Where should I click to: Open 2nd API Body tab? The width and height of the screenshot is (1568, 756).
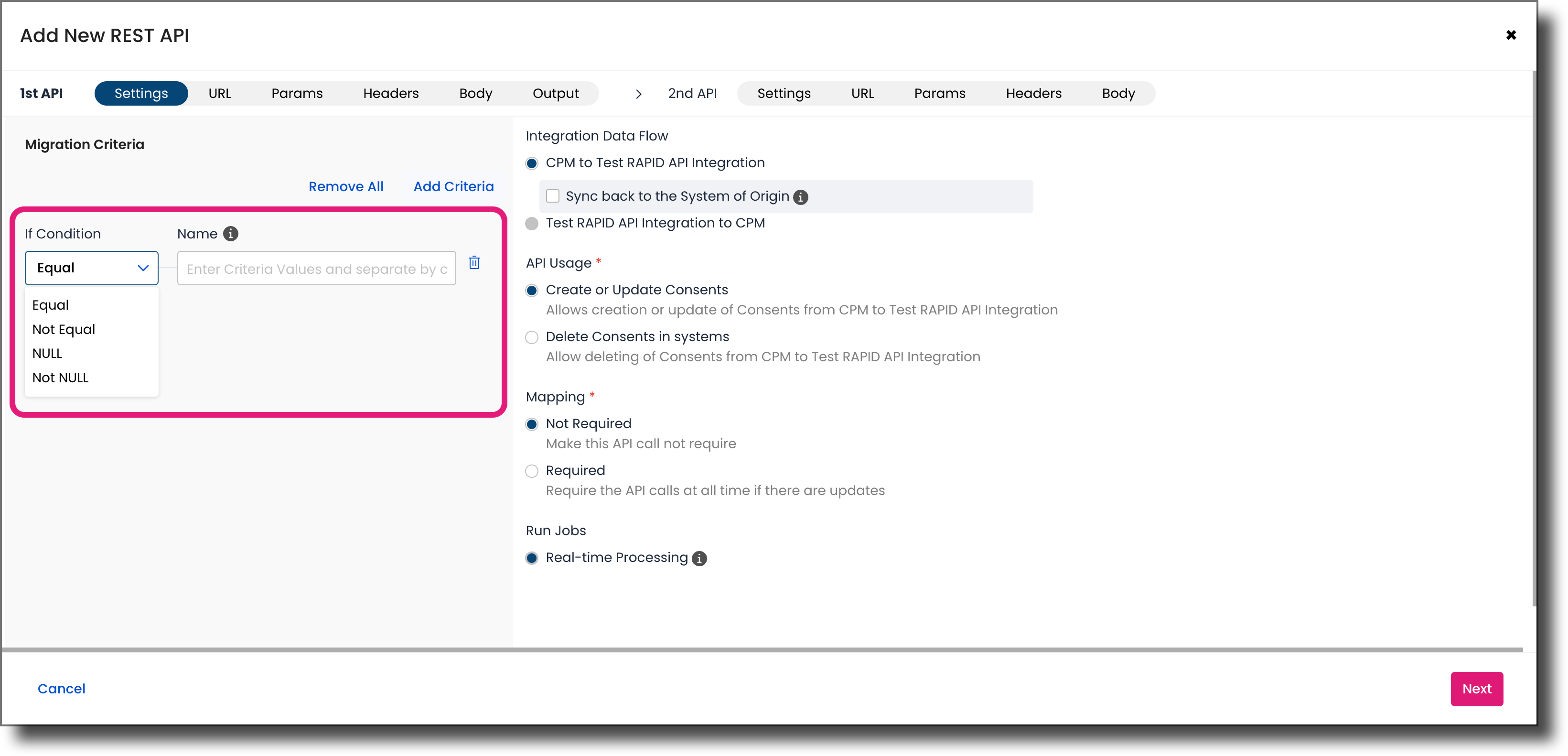1118,93
